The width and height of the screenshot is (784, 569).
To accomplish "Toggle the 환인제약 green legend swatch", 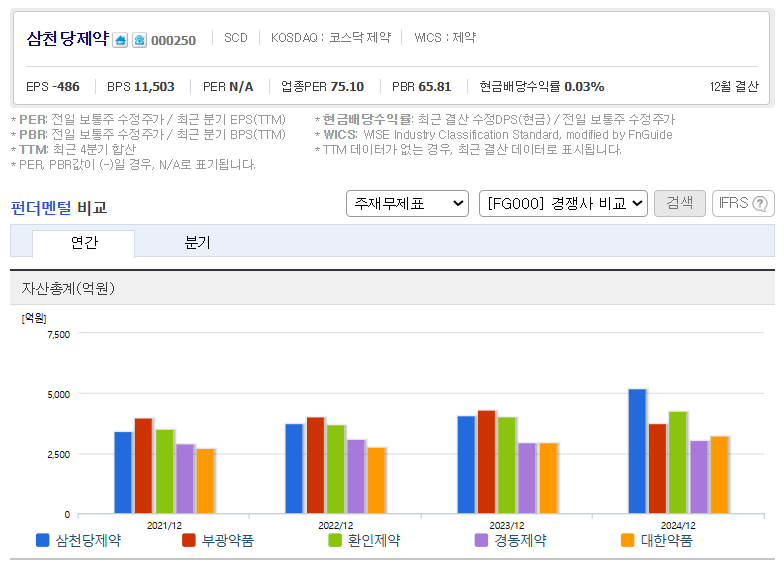I will (335, 540).
